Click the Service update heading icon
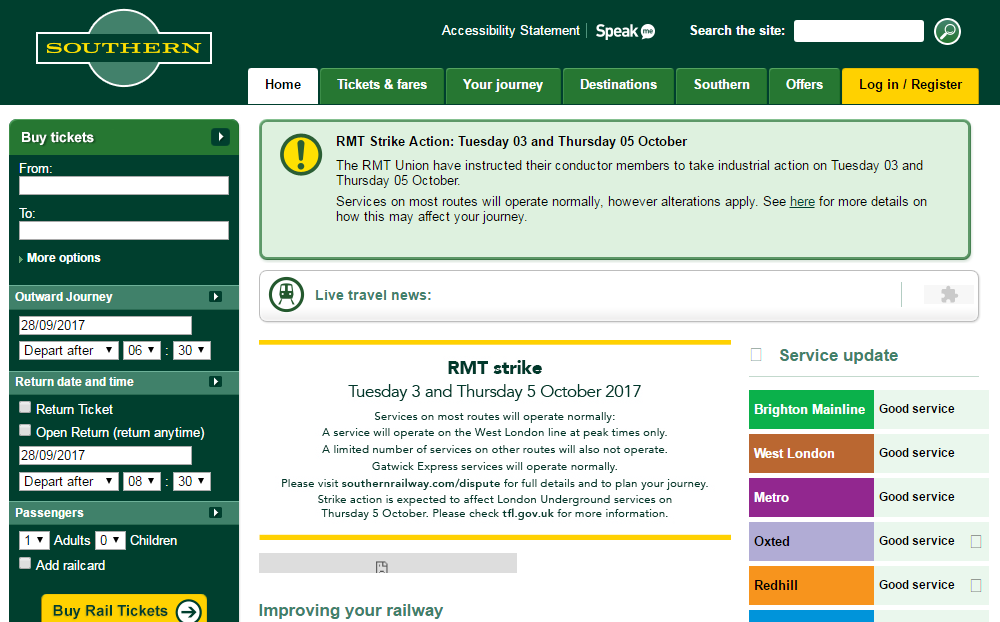The height and width of the screenshot is (622, 1000). pos(756,355)
